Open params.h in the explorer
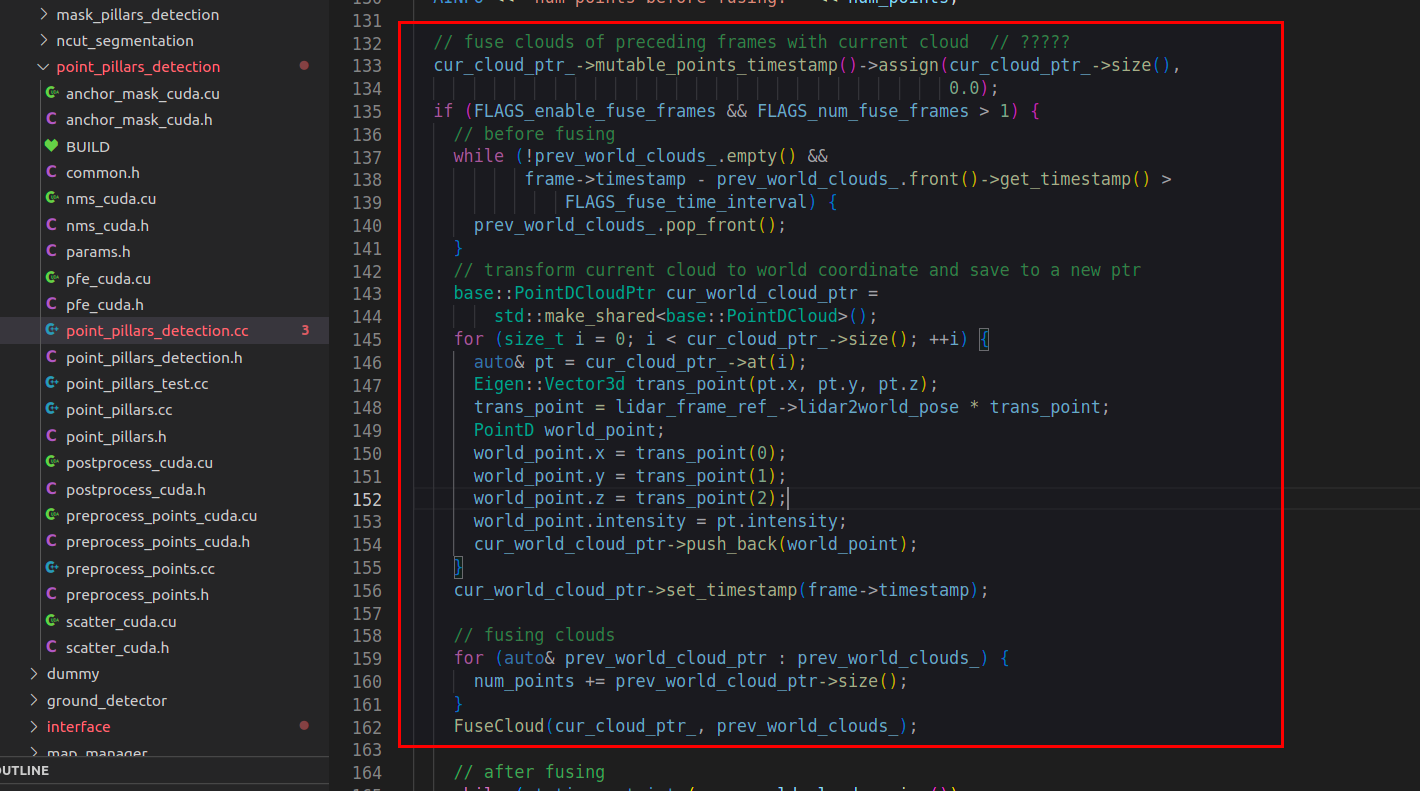 [x=98, y=251]
